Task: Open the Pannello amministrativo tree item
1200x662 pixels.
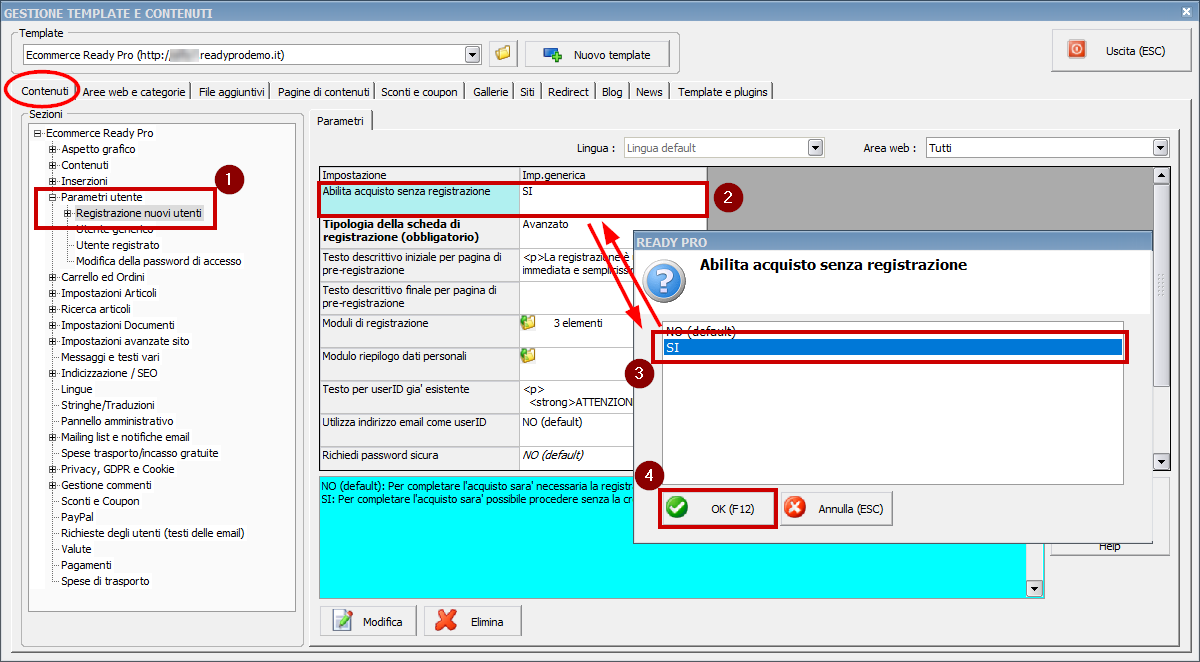Action: coord(117,421)
